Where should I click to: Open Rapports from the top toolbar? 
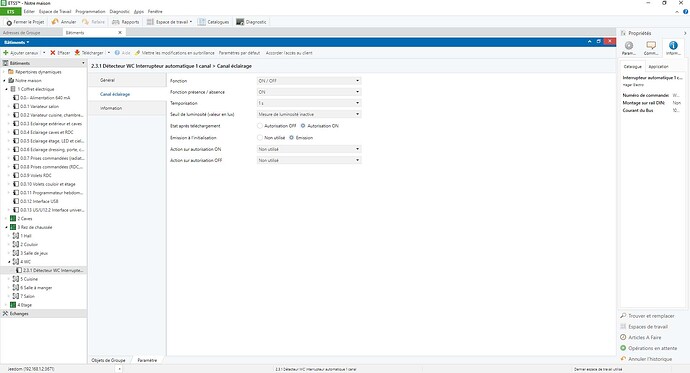coord(126,22)
